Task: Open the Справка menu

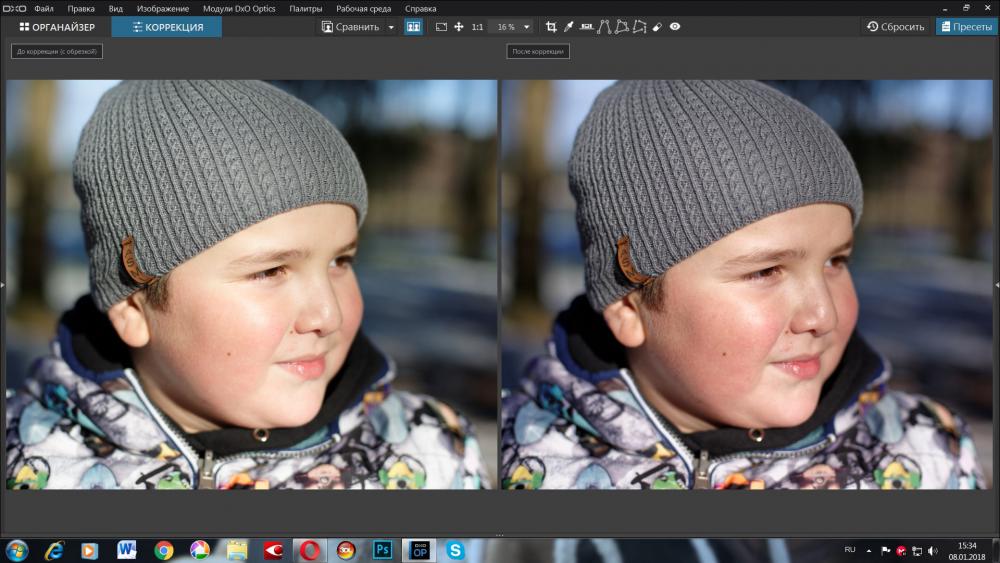Action: tap(421, 9)
